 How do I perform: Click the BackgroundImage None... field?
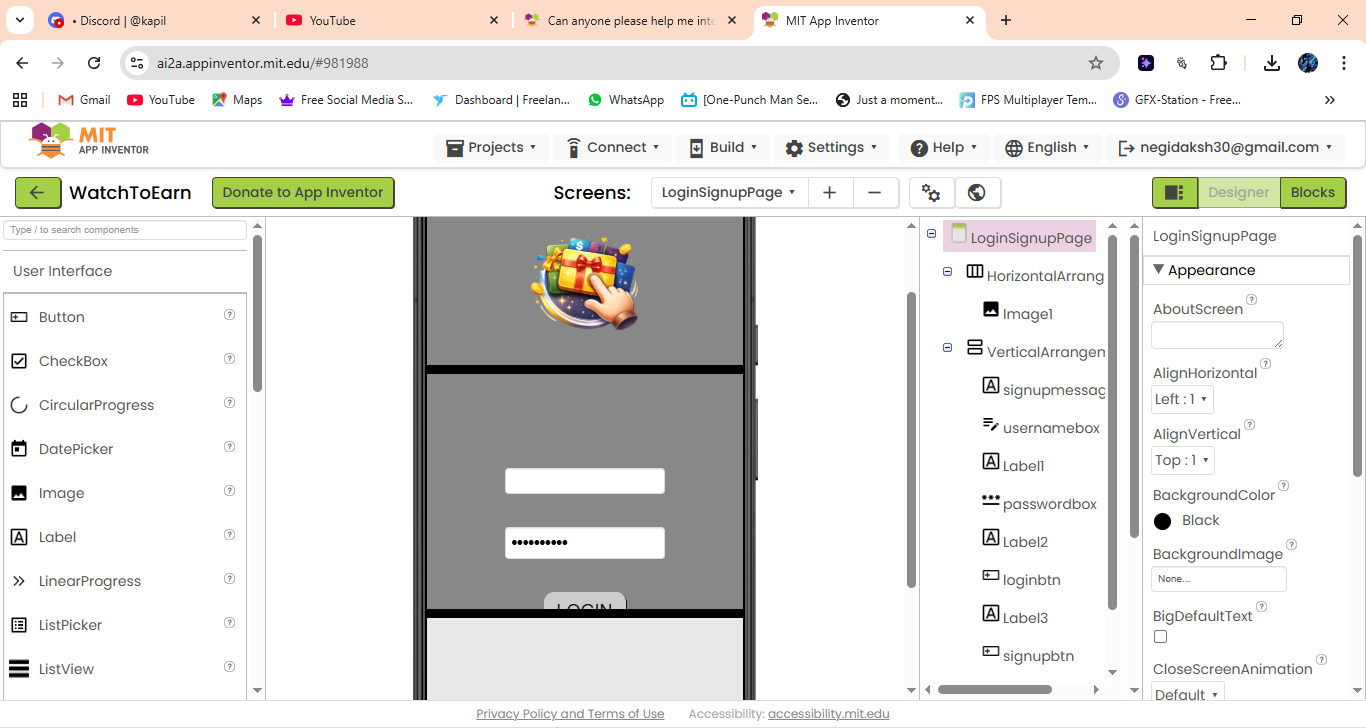pos(1219,579)
